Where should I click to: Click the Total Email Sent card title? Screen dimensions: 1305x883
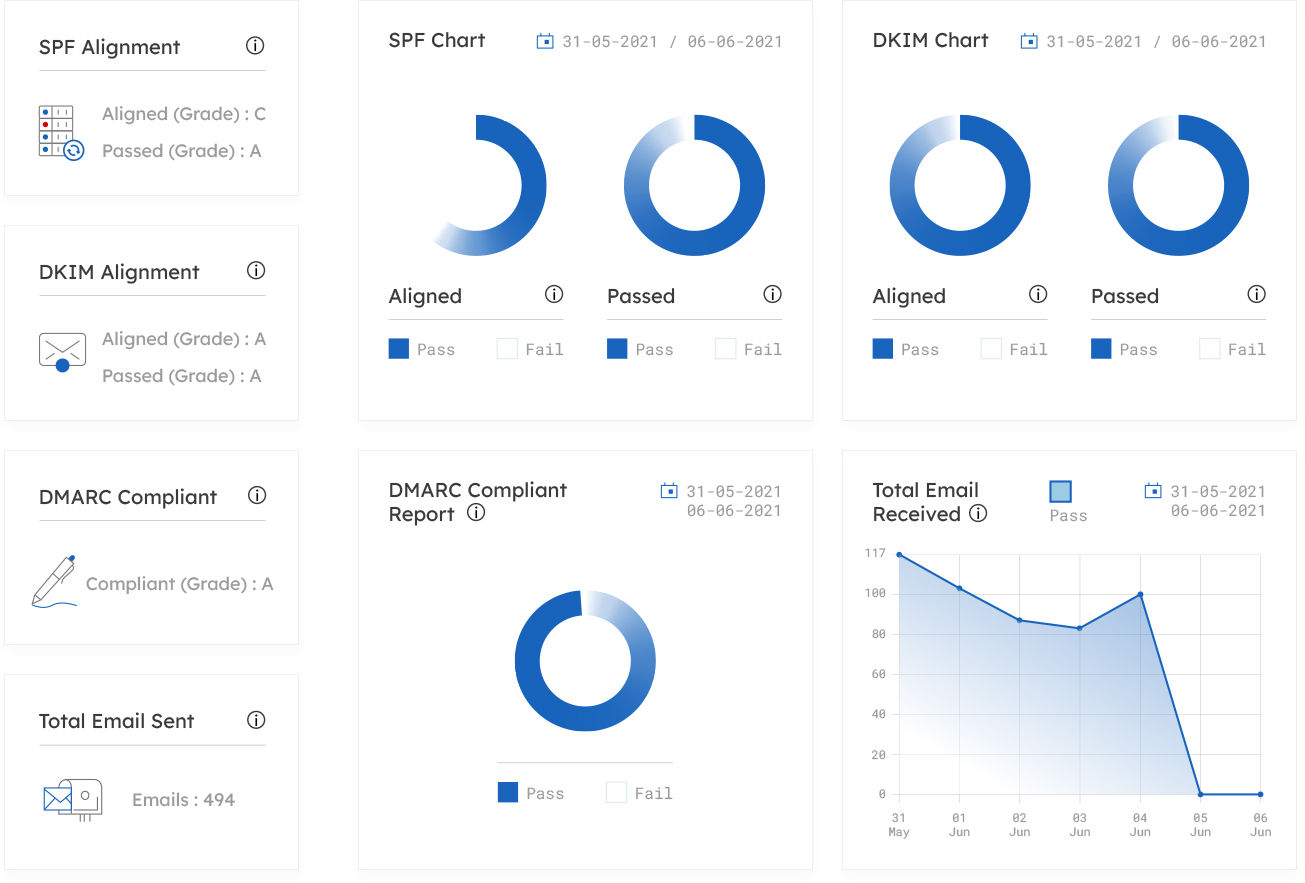pos(117,721)
